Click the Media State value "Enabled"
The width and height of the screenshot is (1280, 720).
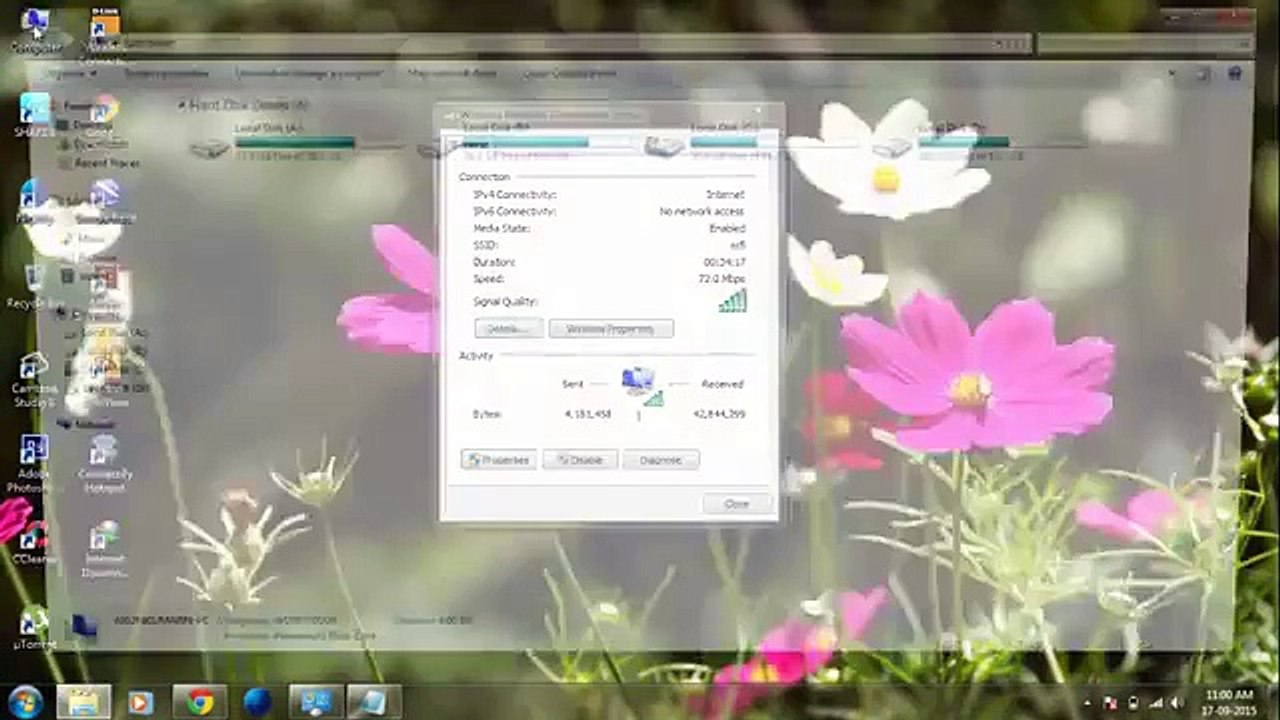click(x=727, y=228)
